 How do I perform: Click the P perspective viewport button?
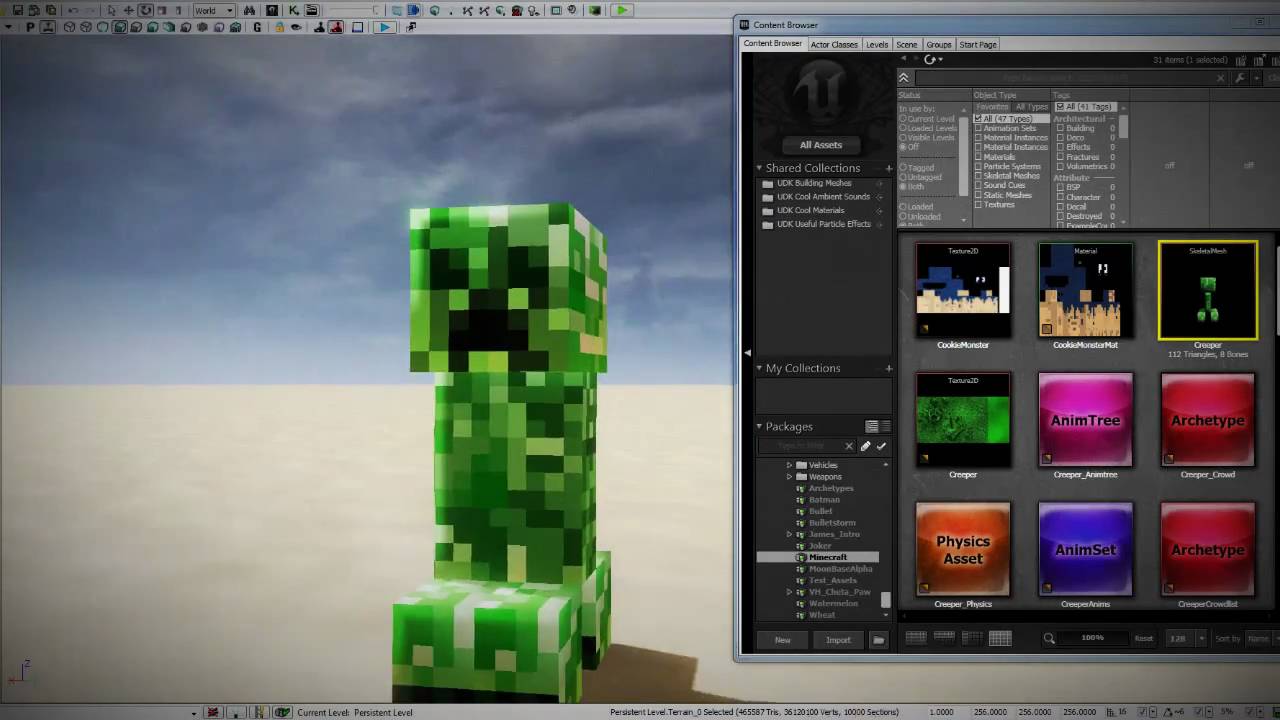30,27
